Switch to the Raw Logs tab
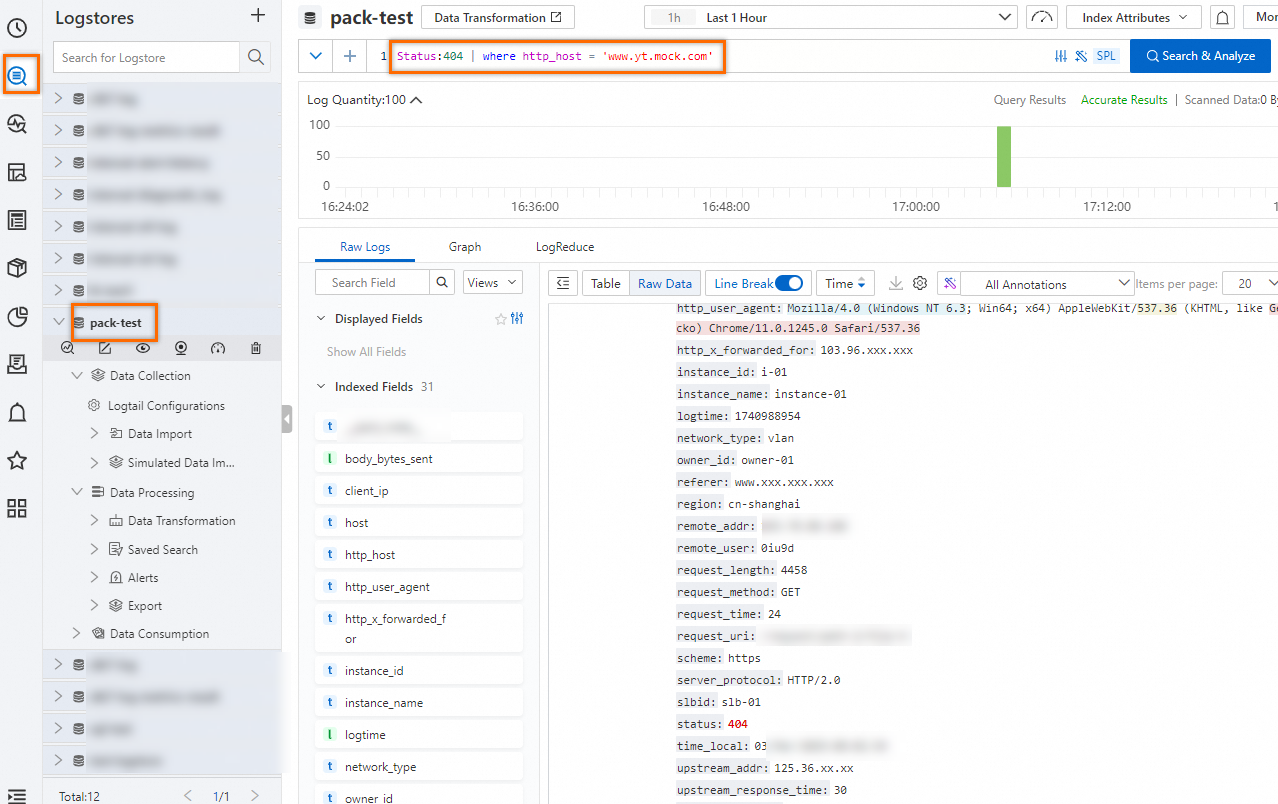1278x804 pixels. click(365, 247)
